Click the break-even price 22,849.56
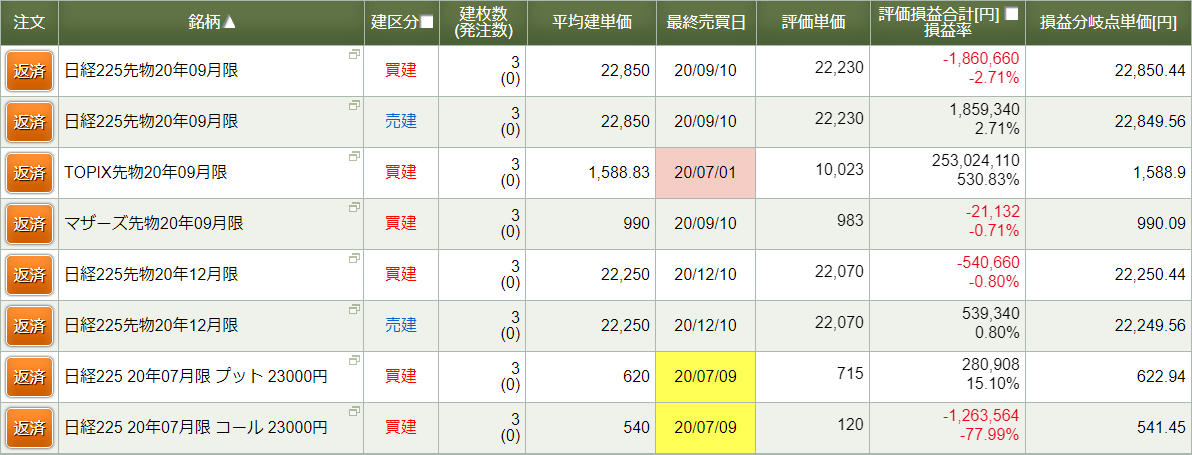 click(1150, 122)
